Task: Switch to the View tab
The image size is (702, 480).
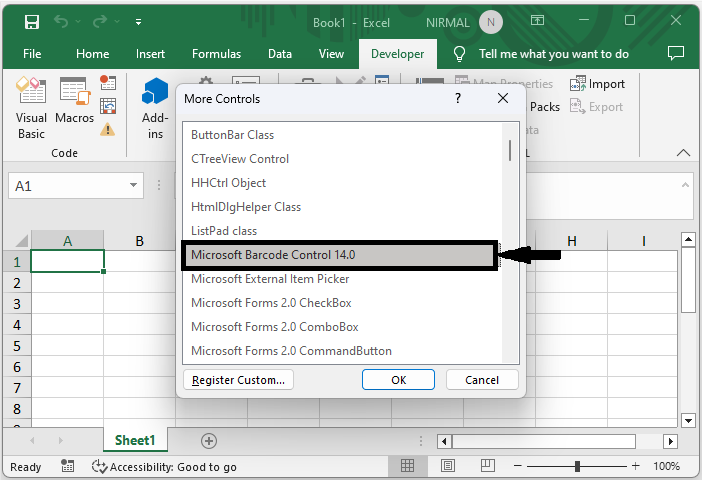Action: tap(331, 54)
